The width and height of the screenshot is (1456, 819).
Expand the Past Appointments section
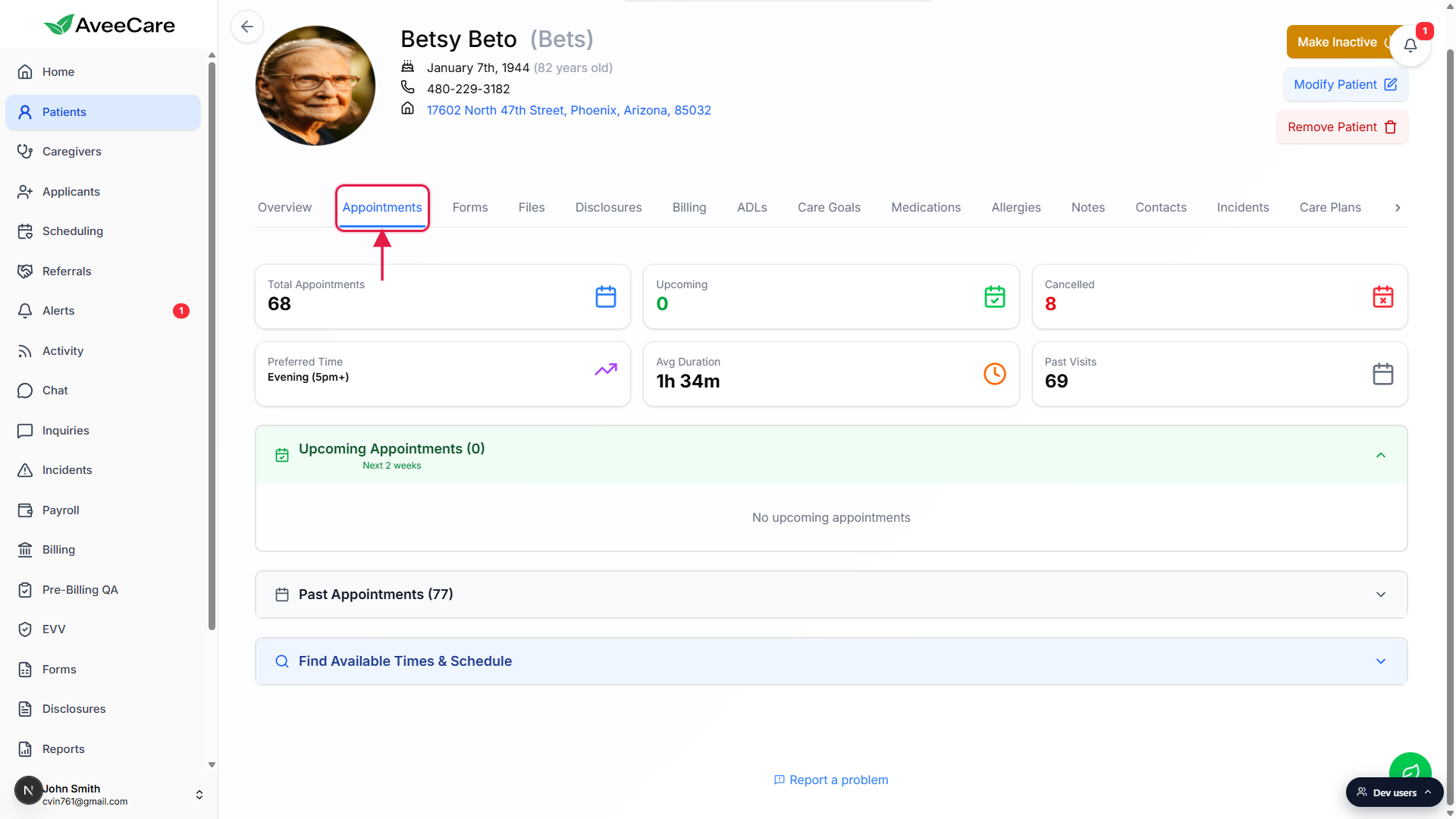tap(1381, 595)
